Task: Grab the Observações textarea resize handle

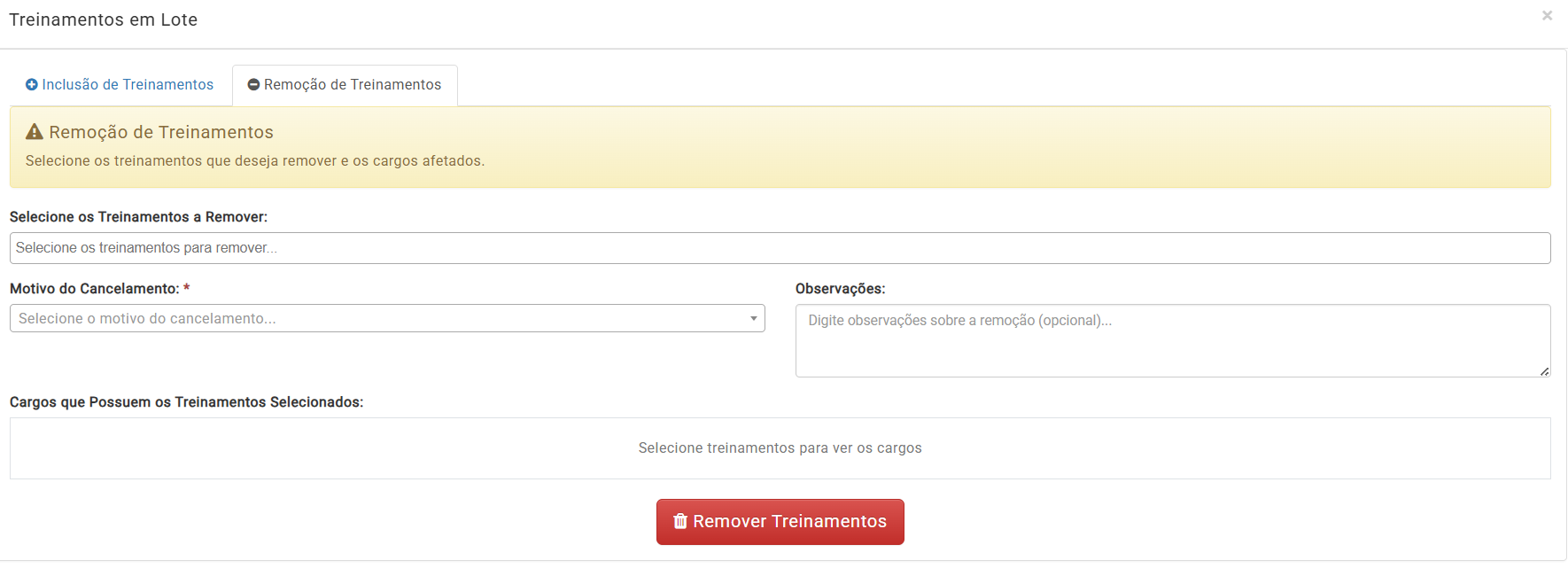Action: 1544,371
